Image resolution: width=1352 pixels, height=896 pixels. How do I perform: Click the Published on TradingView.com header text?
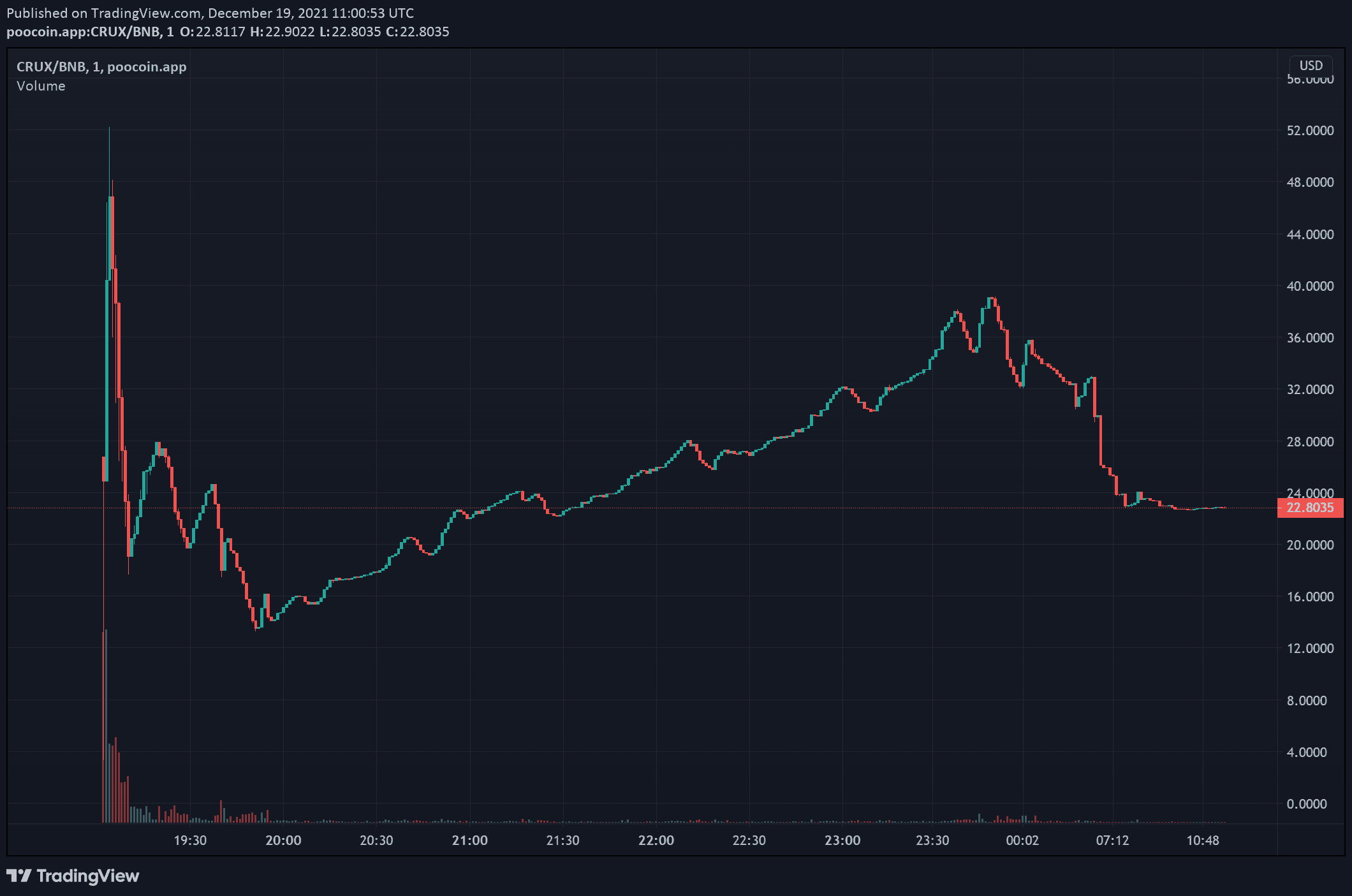(x=210, y=13)
